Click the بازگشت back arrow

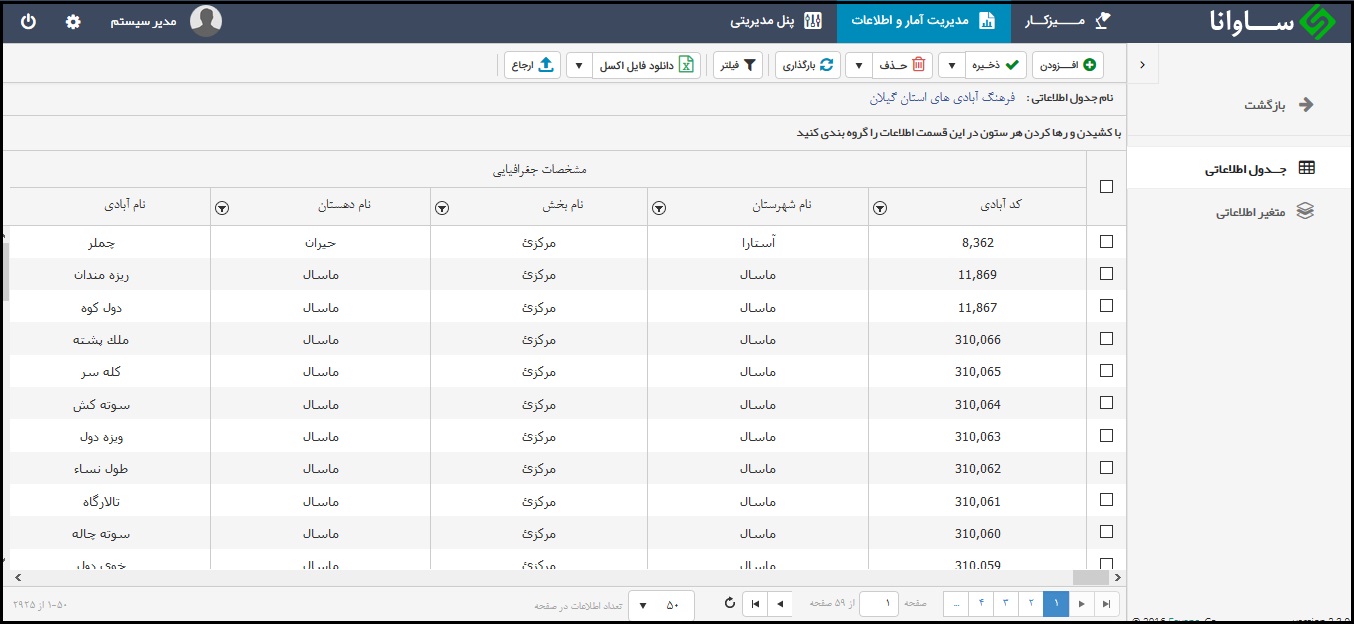[x=1305, y=105]
